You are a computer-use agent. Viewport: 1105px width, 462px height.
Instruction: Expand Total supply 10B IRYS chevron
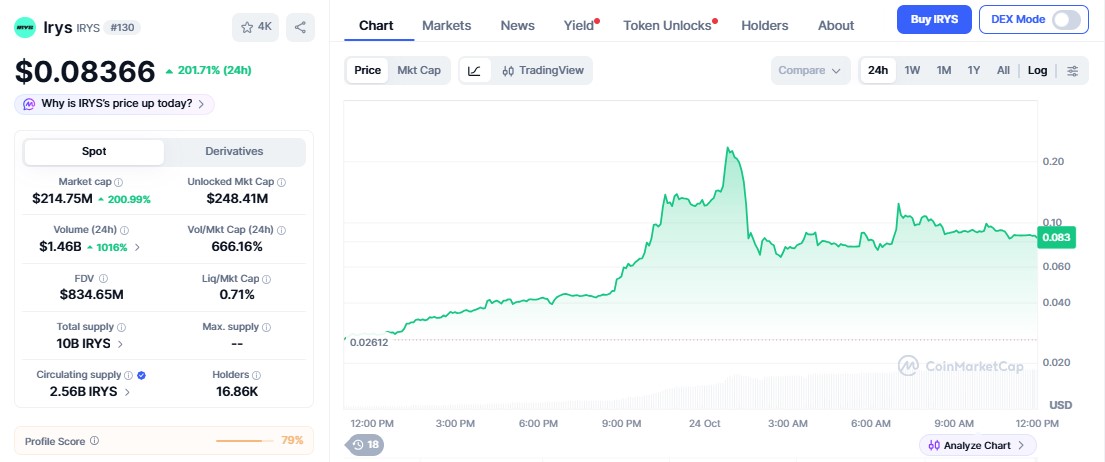120,344
